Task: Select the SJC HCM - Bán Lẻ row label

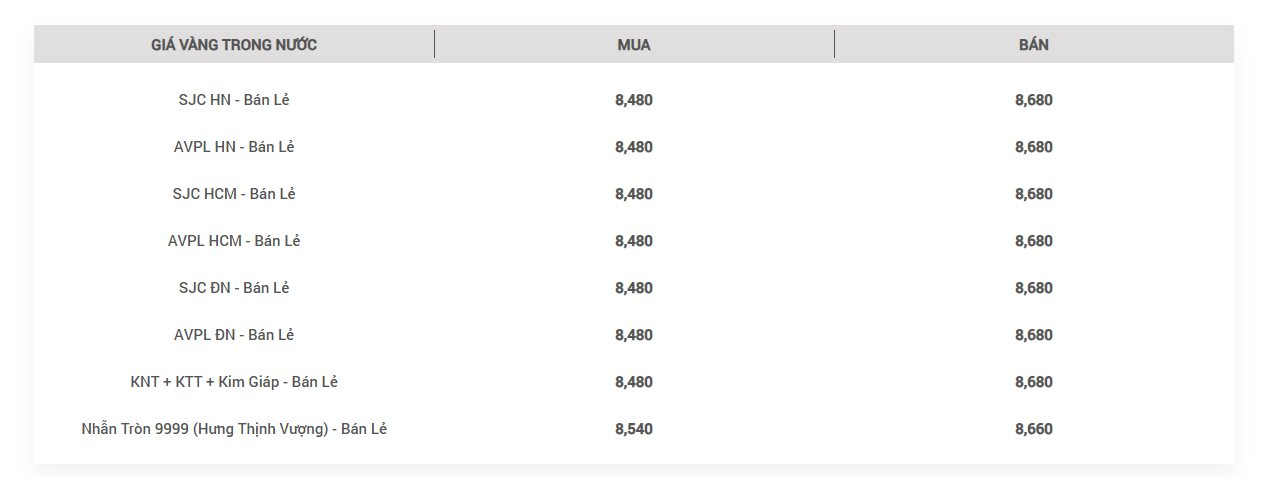Action: [234, 194]
